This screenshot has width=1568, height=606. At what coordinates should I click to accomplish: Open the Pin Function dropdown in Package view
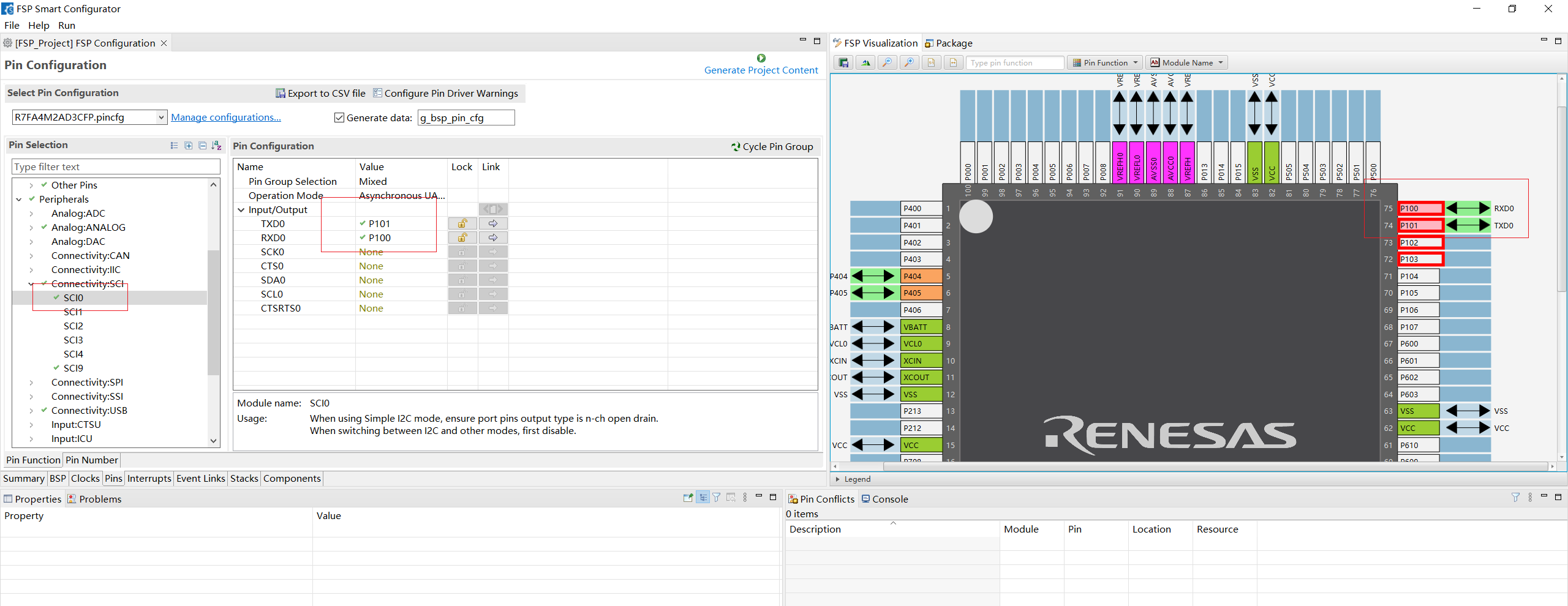pyautogui.click(x=1105, y=62)
